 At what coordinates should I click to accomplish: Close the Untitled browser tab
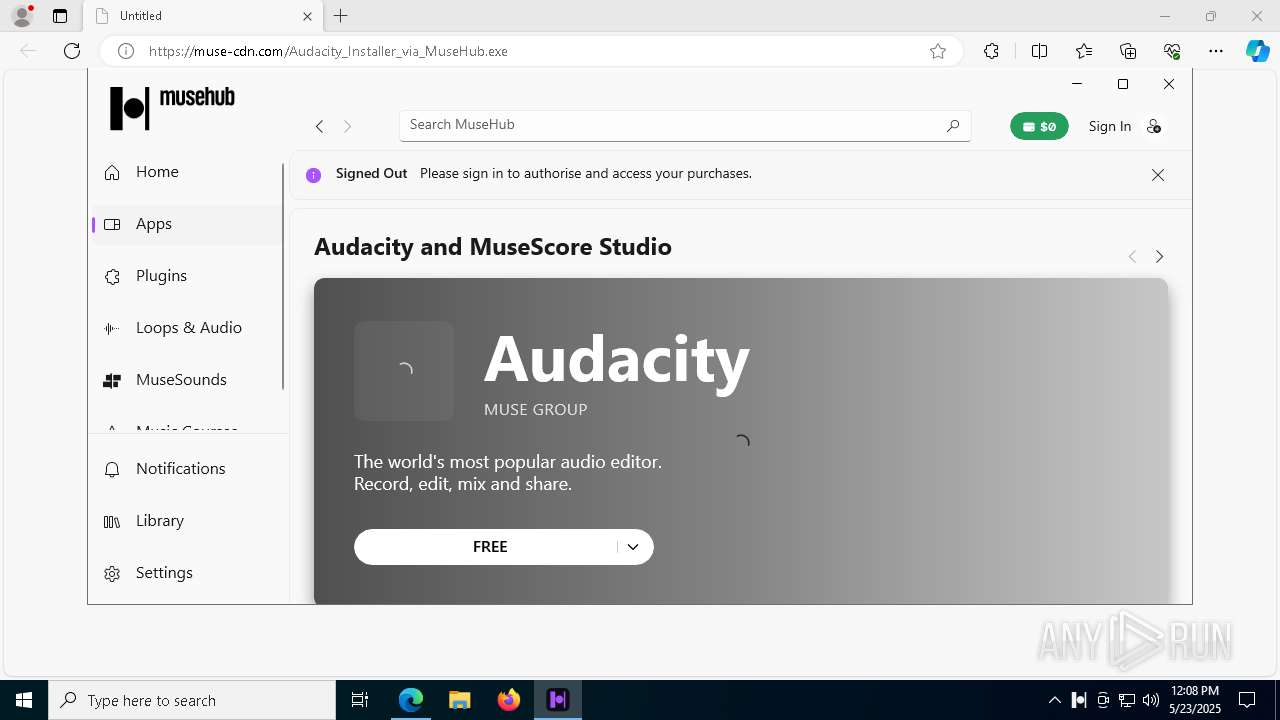(308, 16)
